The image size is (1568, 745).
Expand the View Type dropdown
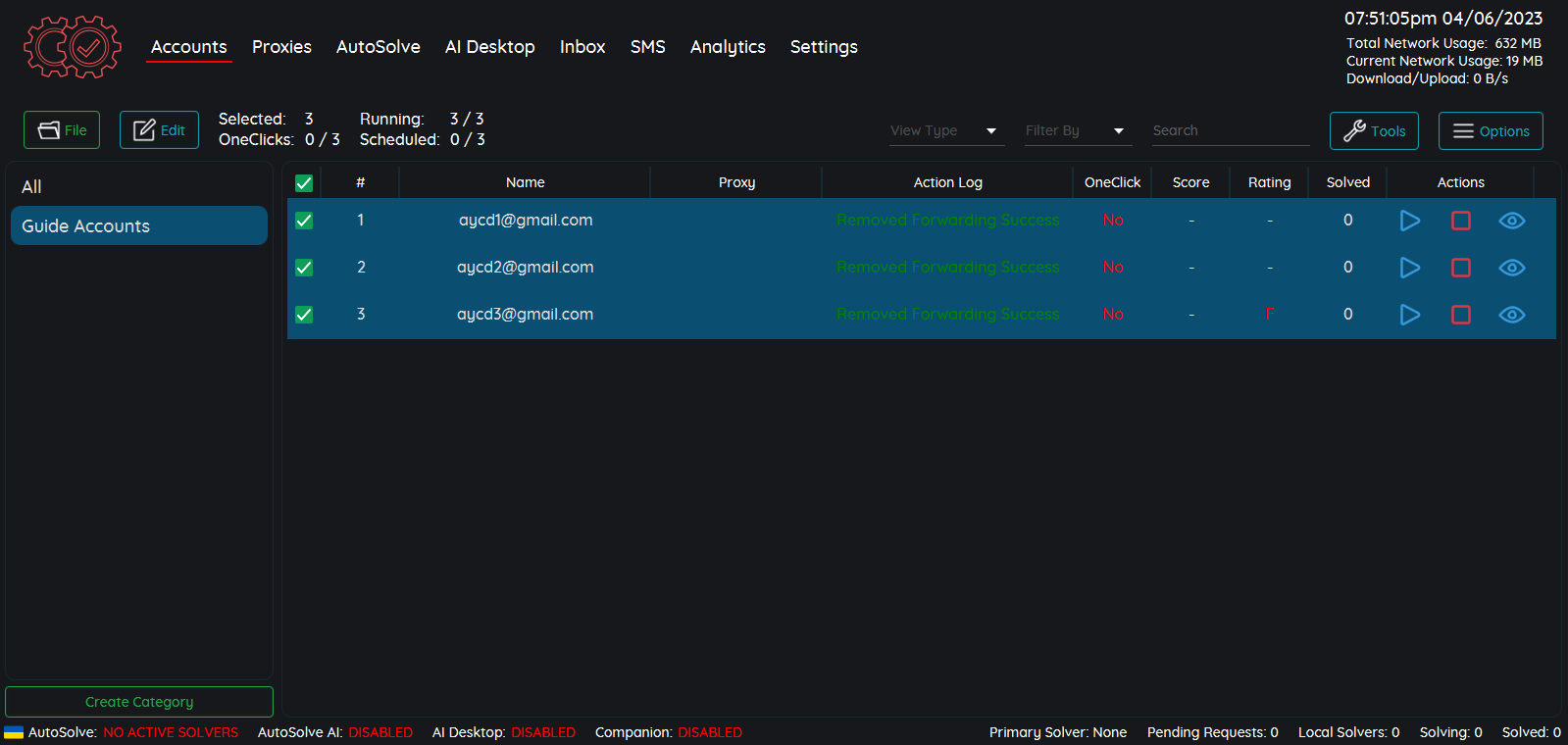pos(946,131)
